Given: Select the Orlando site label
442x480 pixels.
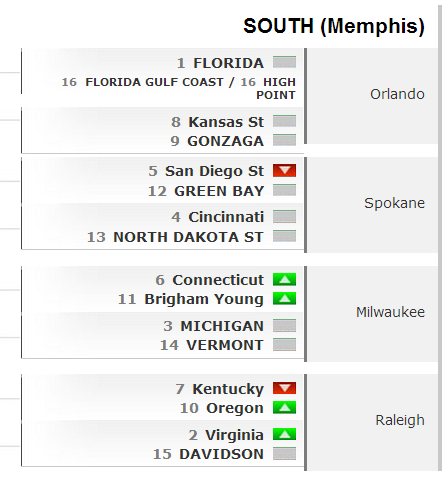Looking at the screenshot, I should coord(397,94).
